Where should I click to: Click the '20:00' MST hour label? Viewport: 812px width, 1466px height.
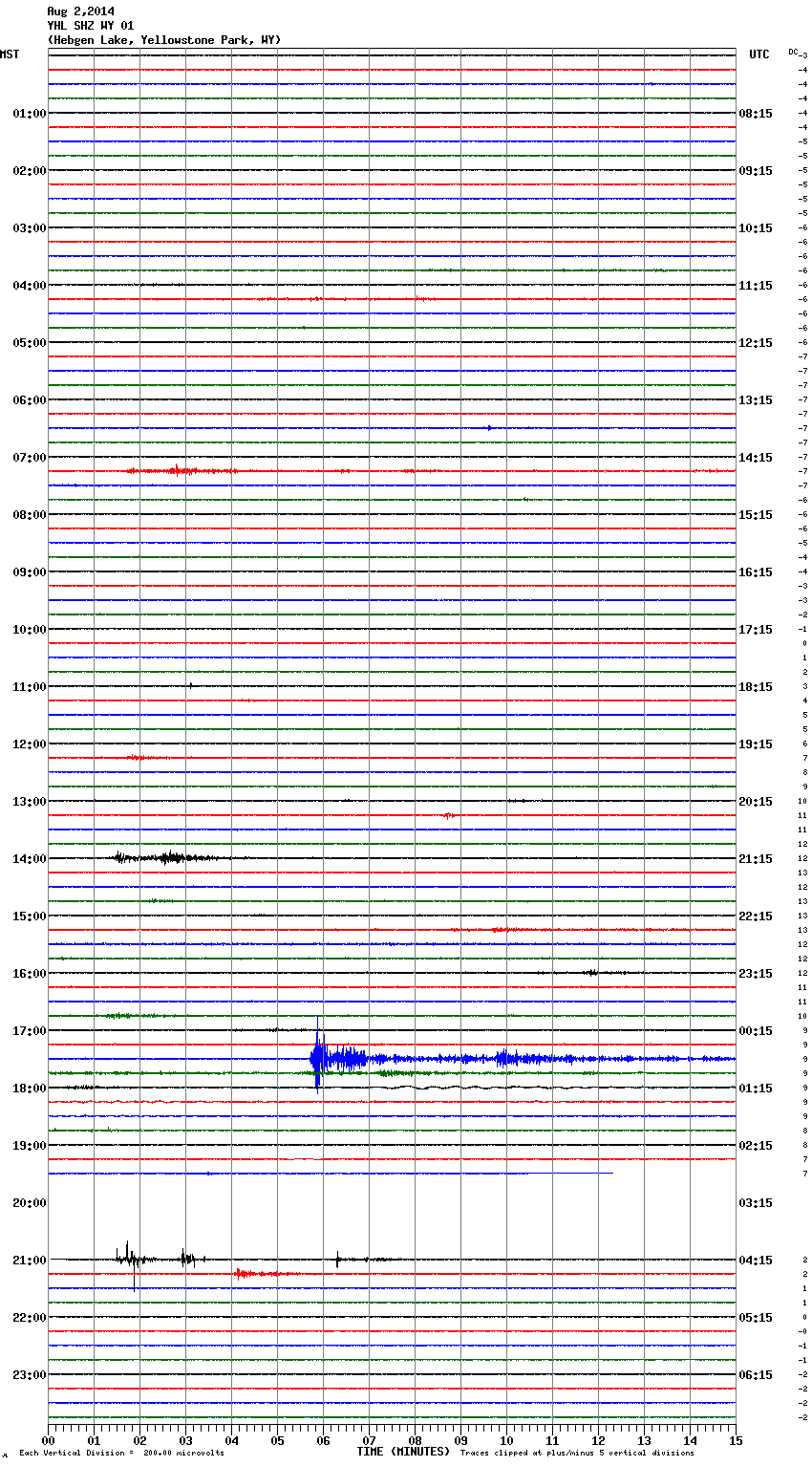29,1203
